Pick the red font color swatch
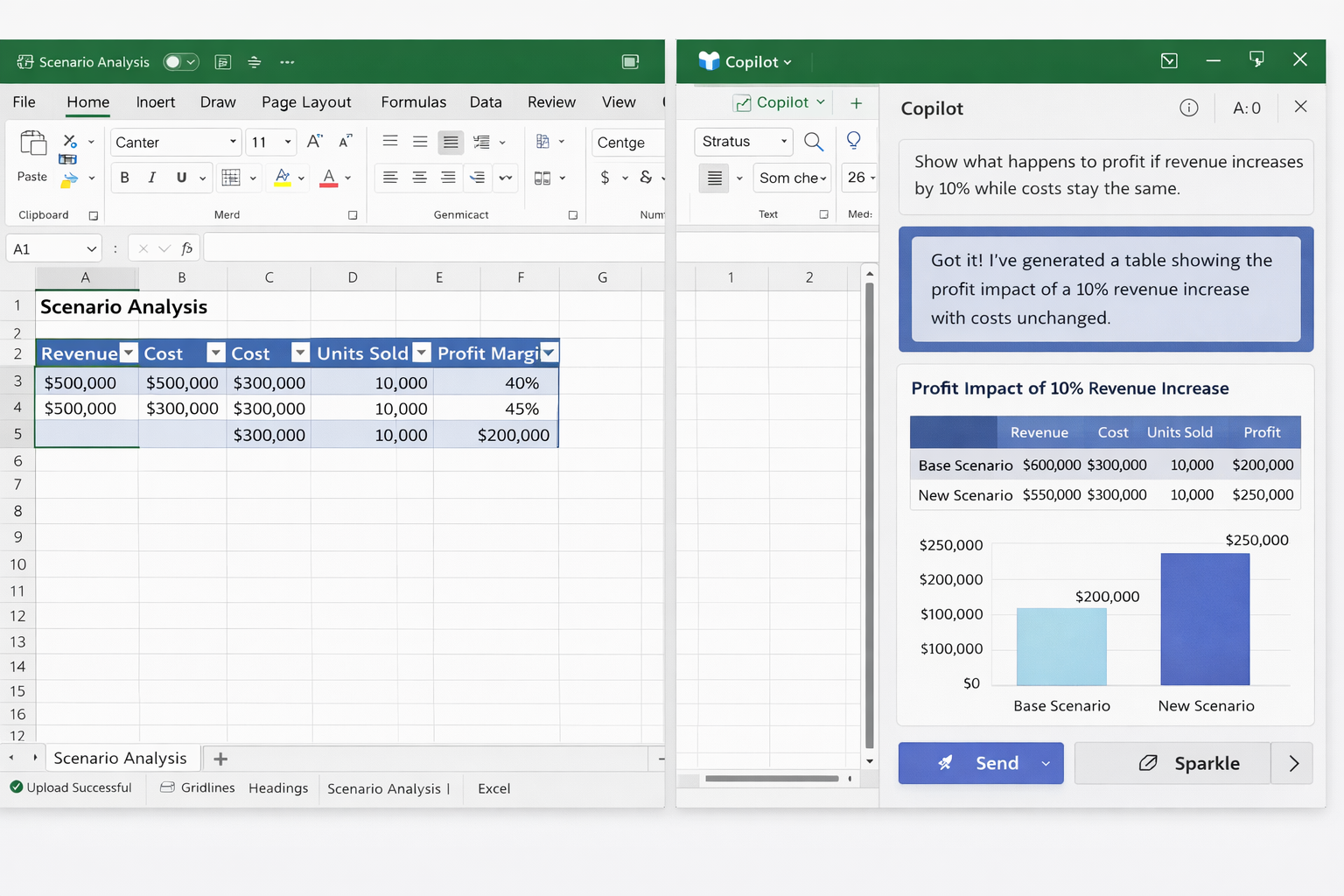This screenshot has height=896, width=1344. 329,178
